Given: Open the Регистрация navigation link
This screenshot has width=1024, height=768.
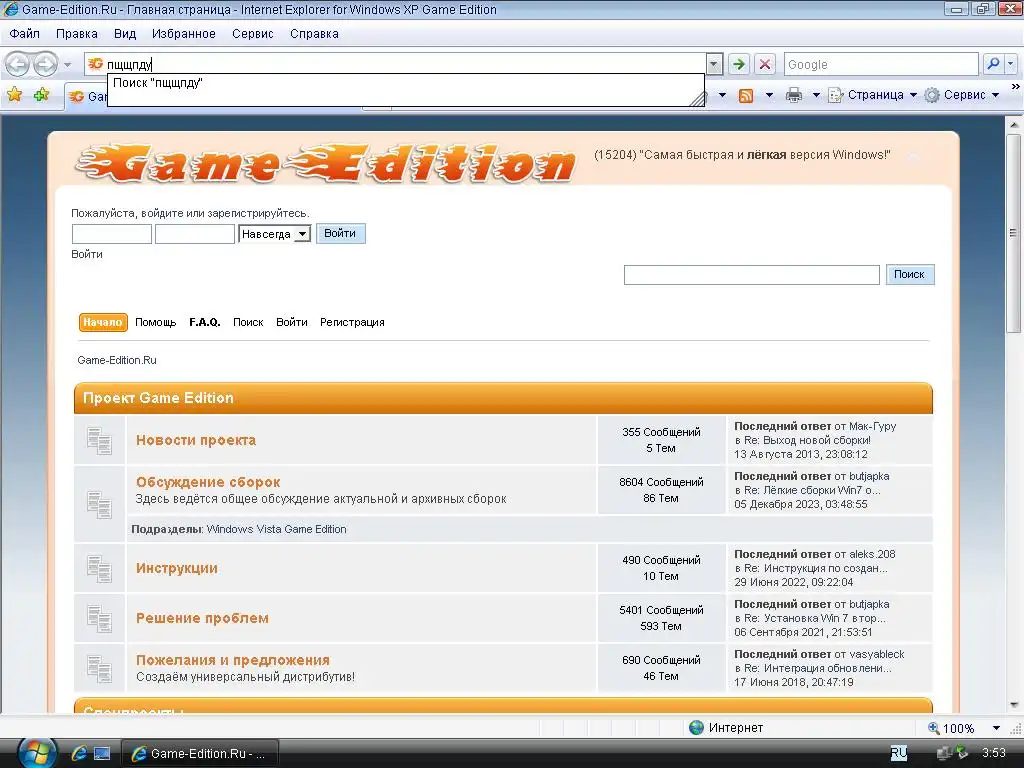Looking at the screenshot, I should [352, 322].
